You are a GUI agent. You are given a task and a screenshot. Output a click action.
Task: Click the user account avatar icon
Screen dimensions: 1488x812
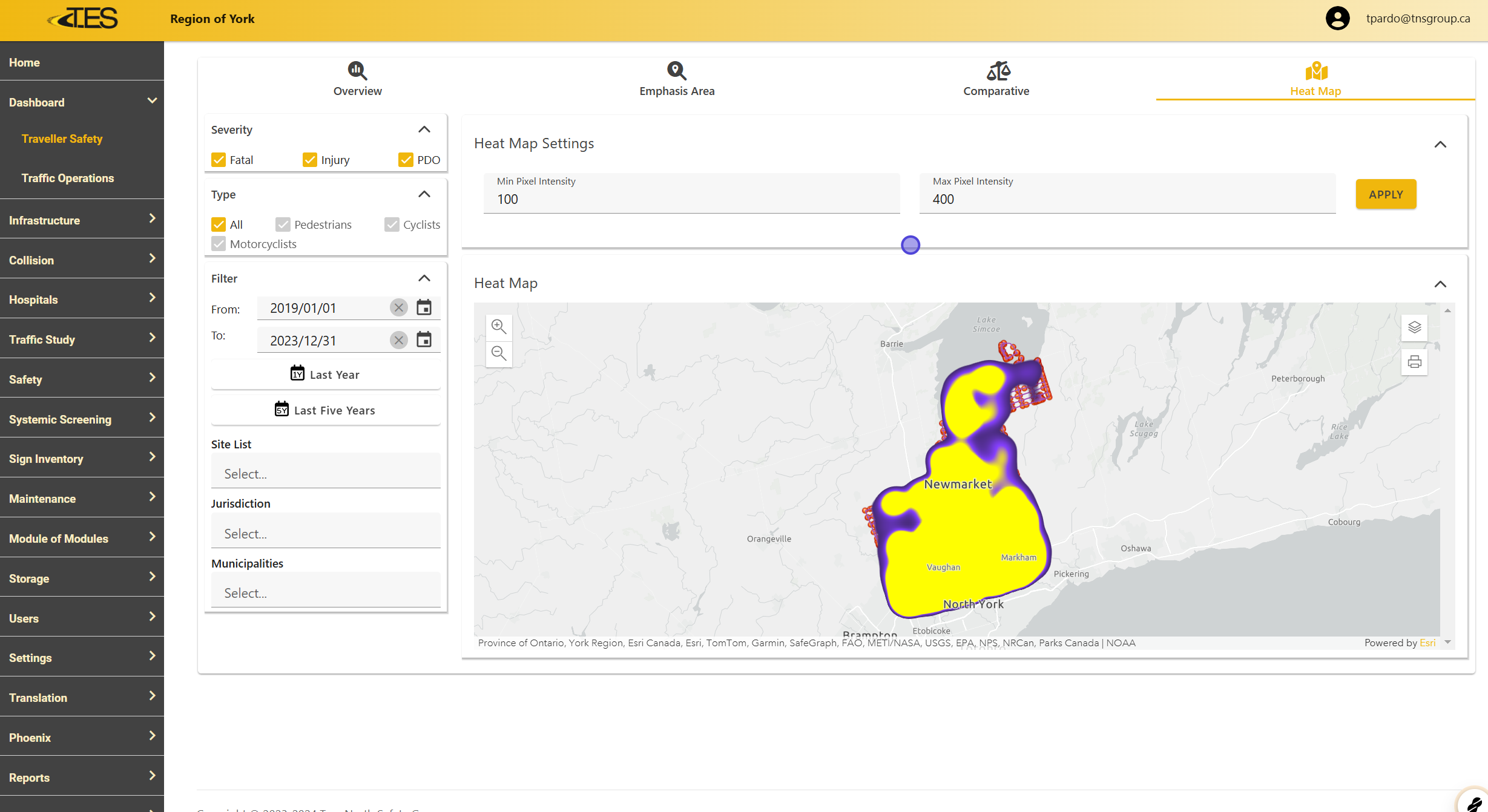(x=1337, y=19)
